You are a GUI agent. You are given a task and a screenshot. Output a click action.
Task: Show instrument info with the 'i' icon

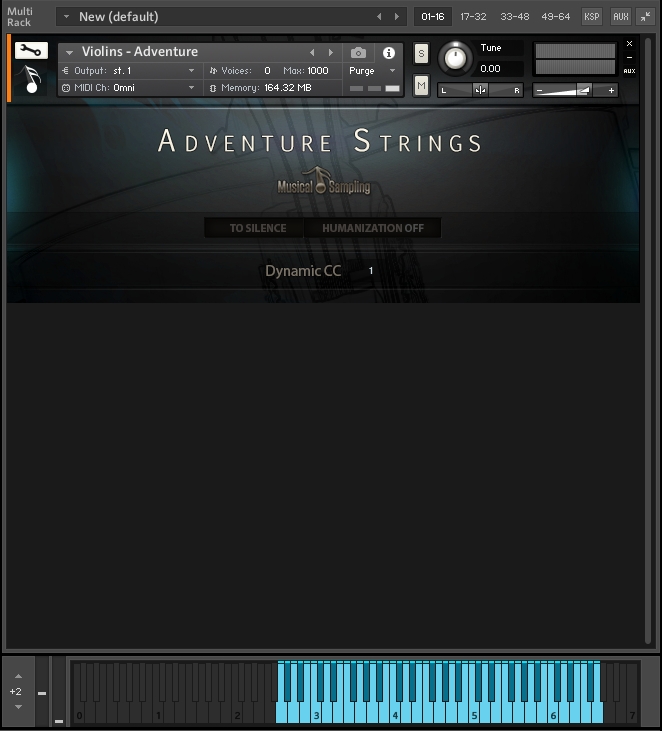click(x=388, y=53)
